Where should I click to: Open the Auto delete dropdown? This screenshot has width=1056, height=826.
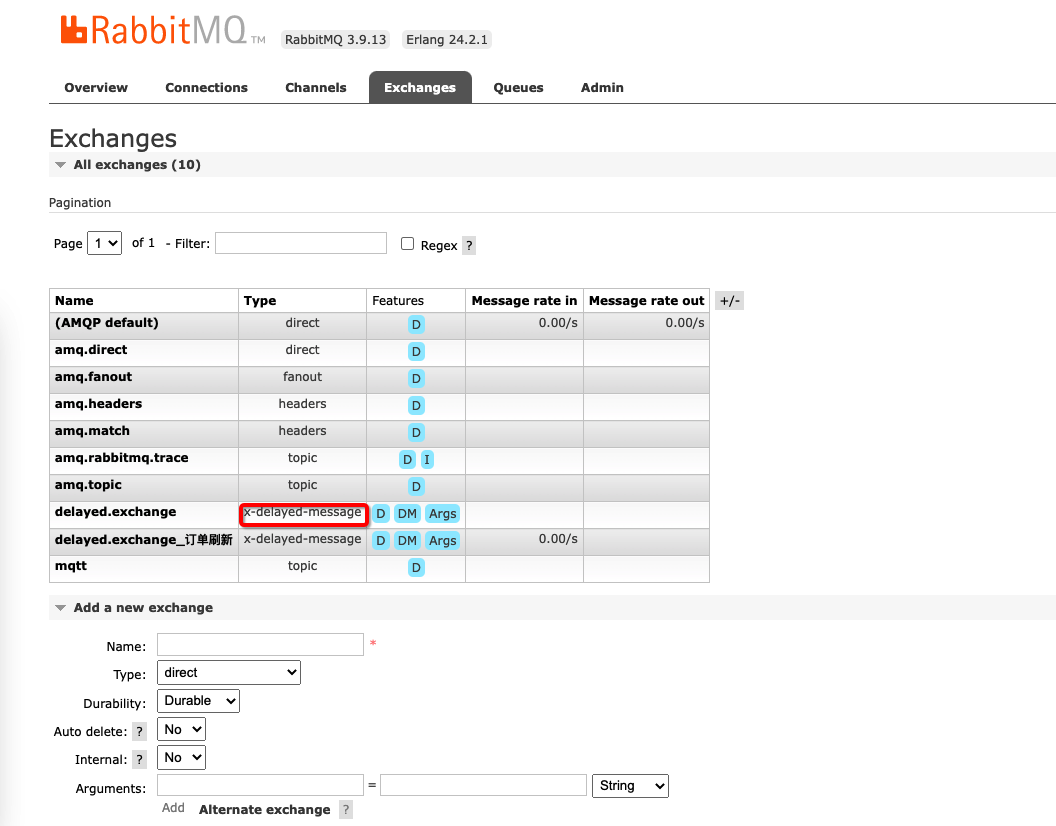(x=181, y=729)
